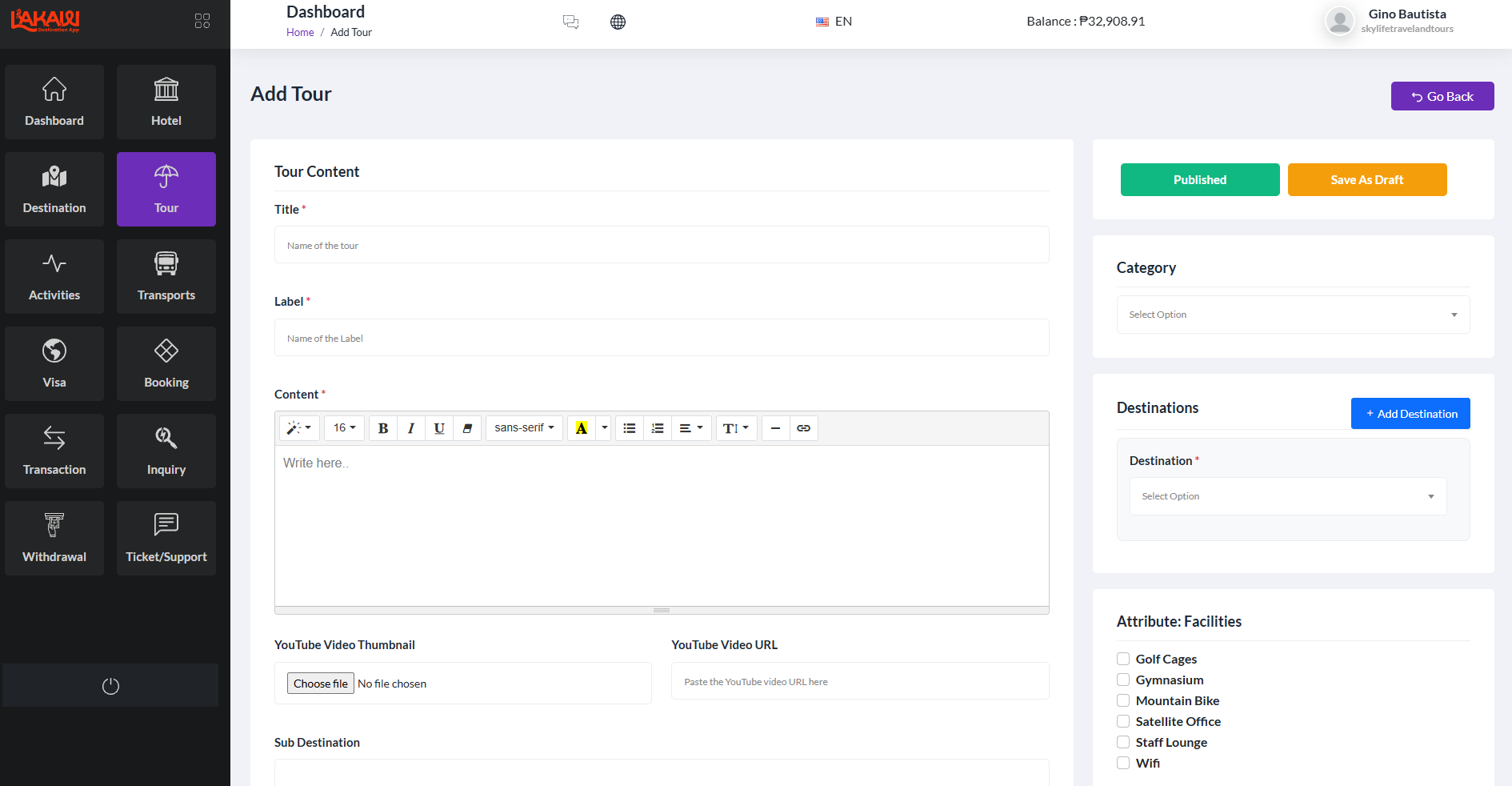The width and height of the screenshot is (1512, 786).
Task: Insert horizontal rule in editor
Action: (775, 428)
